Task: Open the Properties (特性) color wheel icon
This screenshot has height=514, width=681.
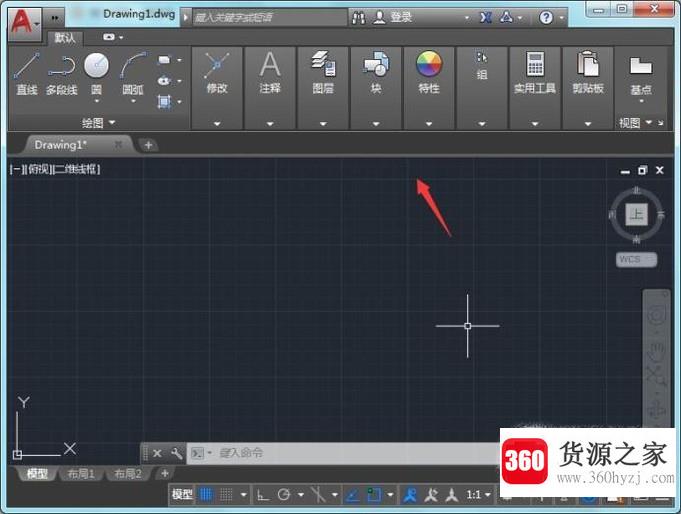Action: 429,63
